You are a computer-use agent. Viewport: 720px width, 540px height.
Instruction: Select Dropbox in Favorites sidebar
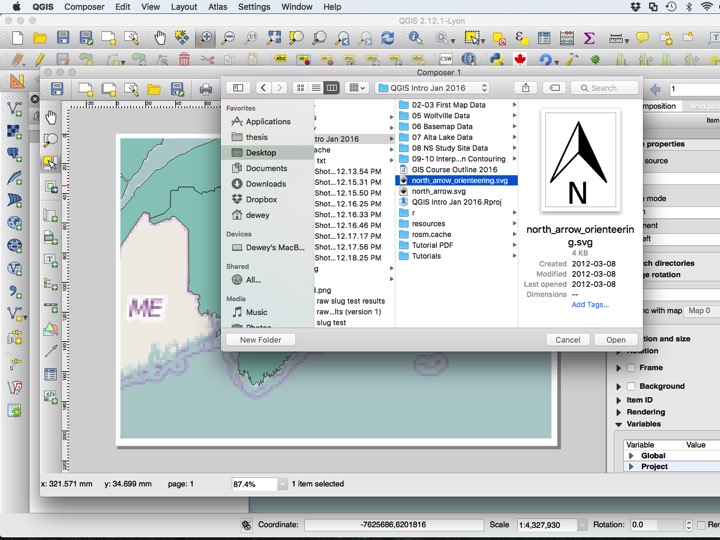pos(261,199)
